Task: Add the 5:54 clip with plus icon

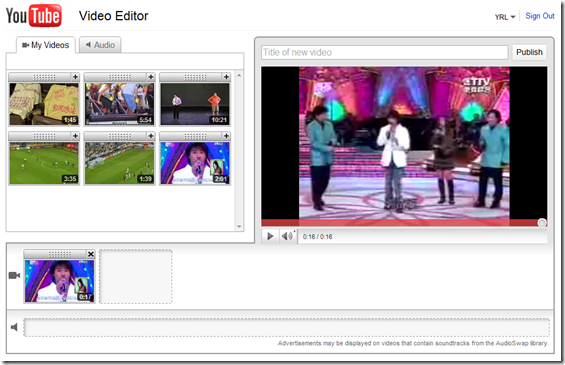Action: [151, 77]
